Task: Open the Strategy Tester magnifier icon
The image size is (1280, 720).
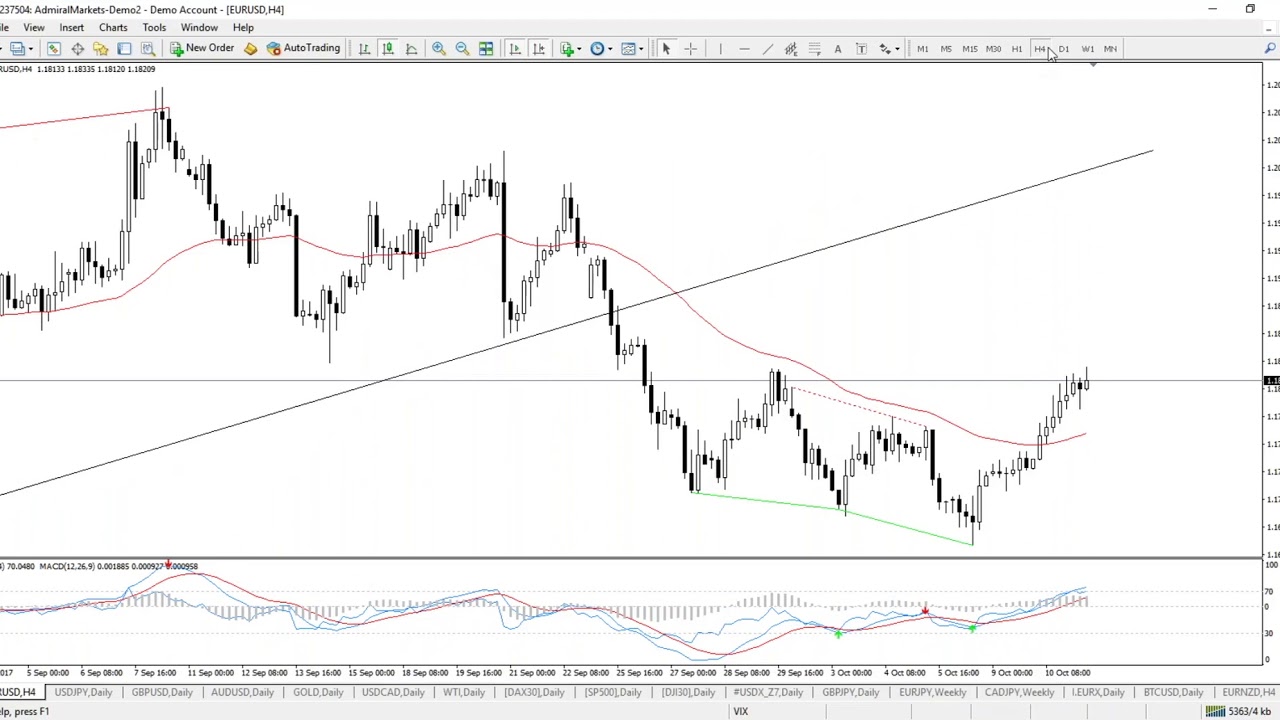Action: click(148, 48)
